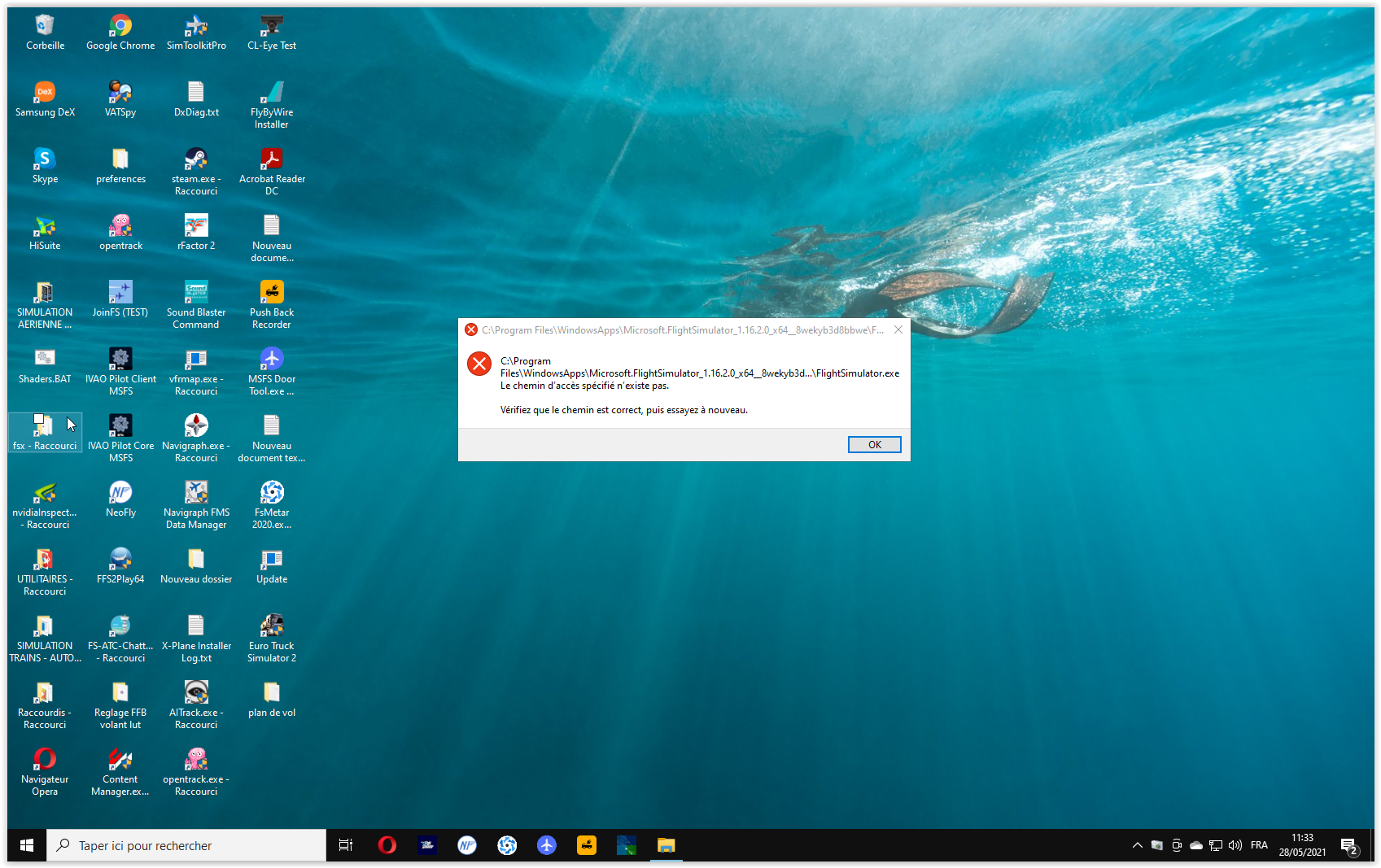The height and width of the screenshot is (868, 1381).
Task: Select the NeoFly desktop icon
Action: coord(120,499)
